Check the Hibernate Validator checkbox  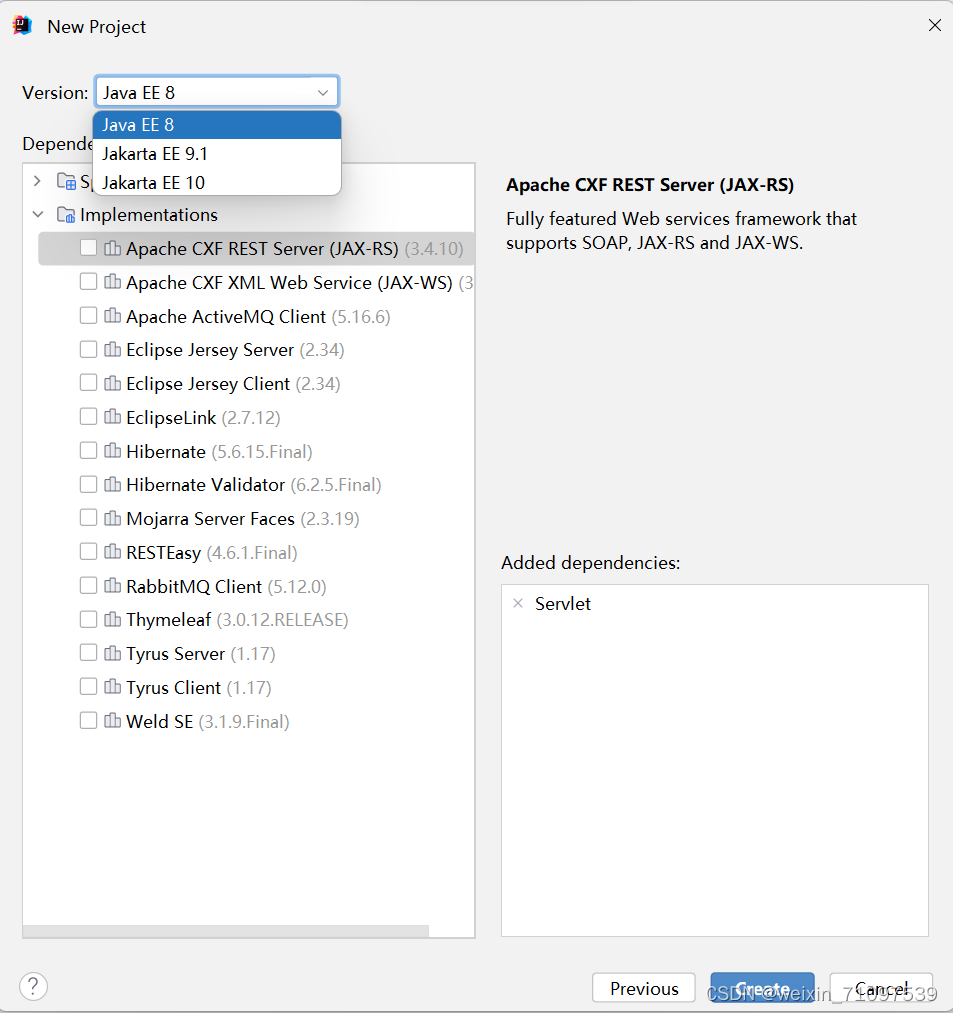click(x=88, y=485)
